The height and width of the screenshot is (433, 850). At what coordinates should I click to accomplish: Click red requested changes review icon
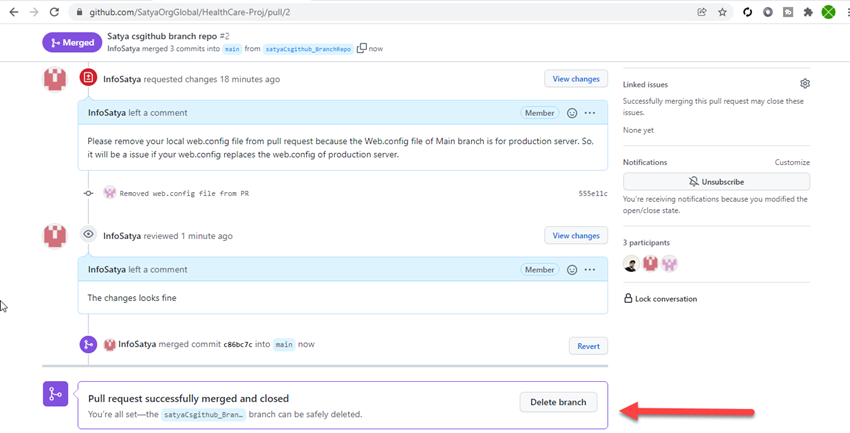click(x=88, y=77)
